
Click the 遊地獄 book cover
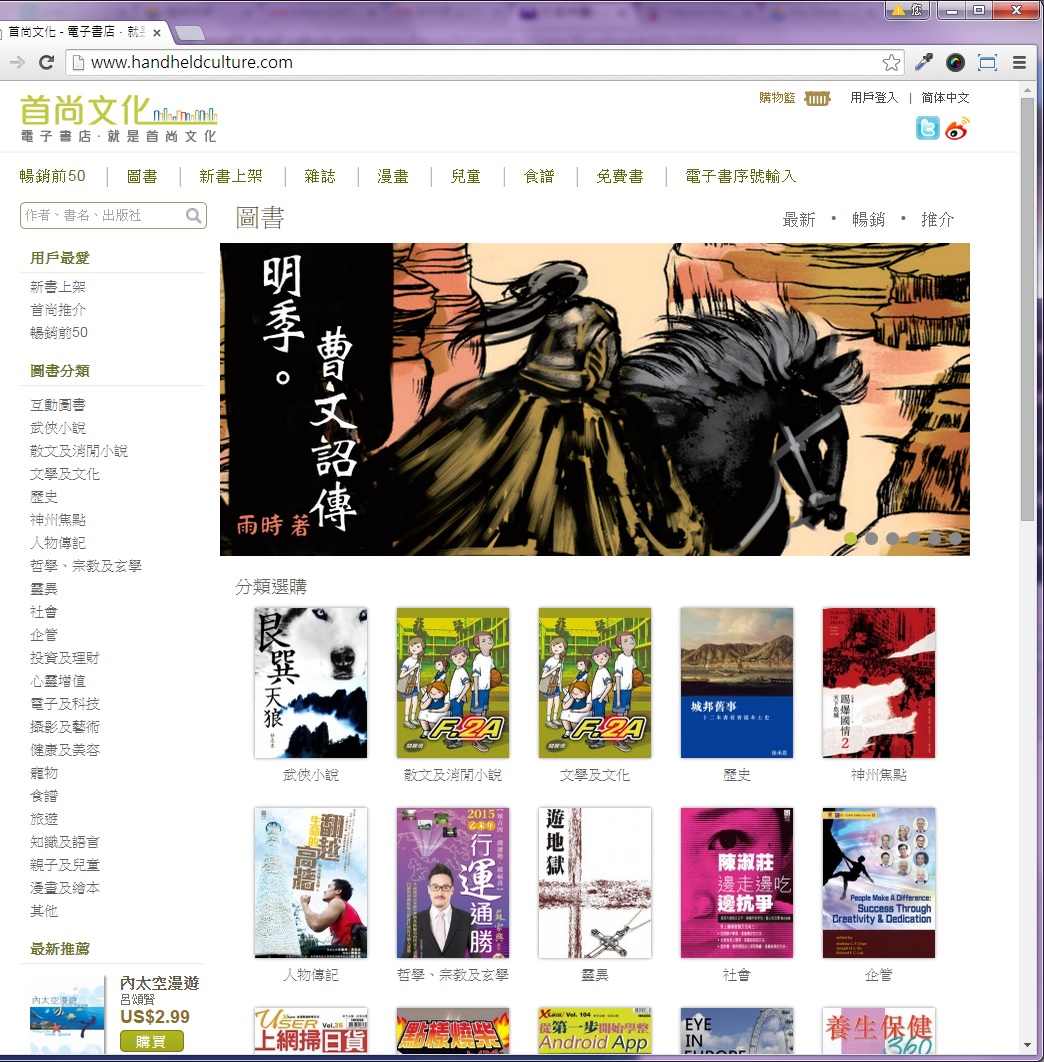point(595,883)
